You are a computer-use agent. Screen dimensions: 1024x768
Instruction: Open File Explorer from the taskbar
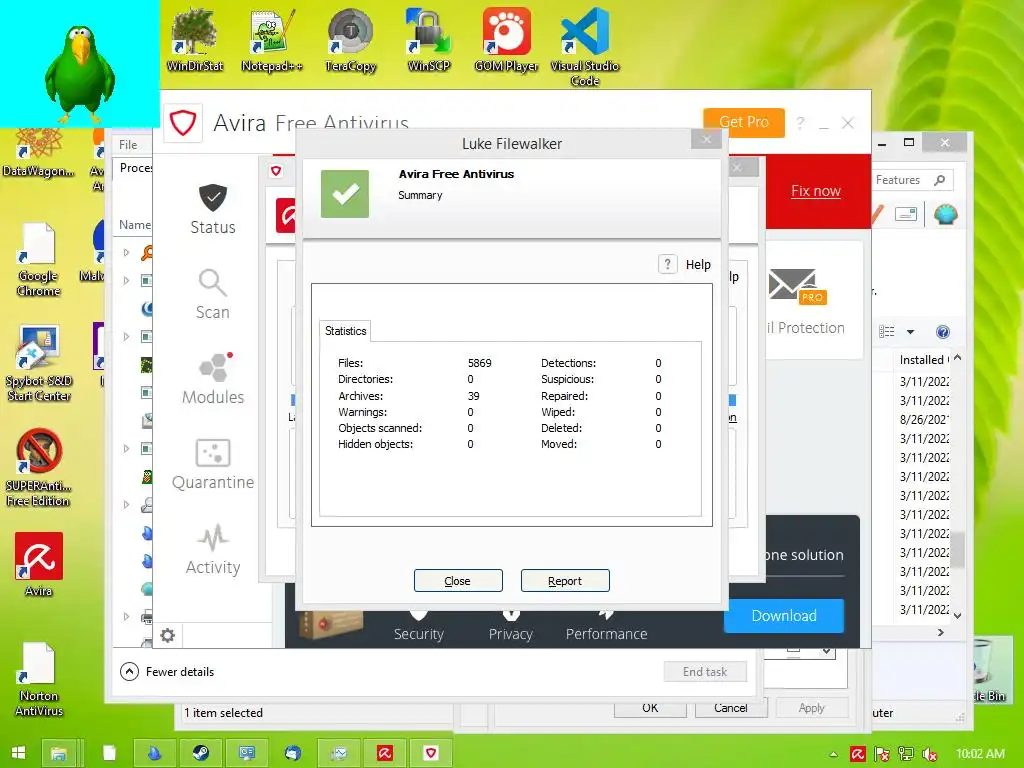click(59, 753)
